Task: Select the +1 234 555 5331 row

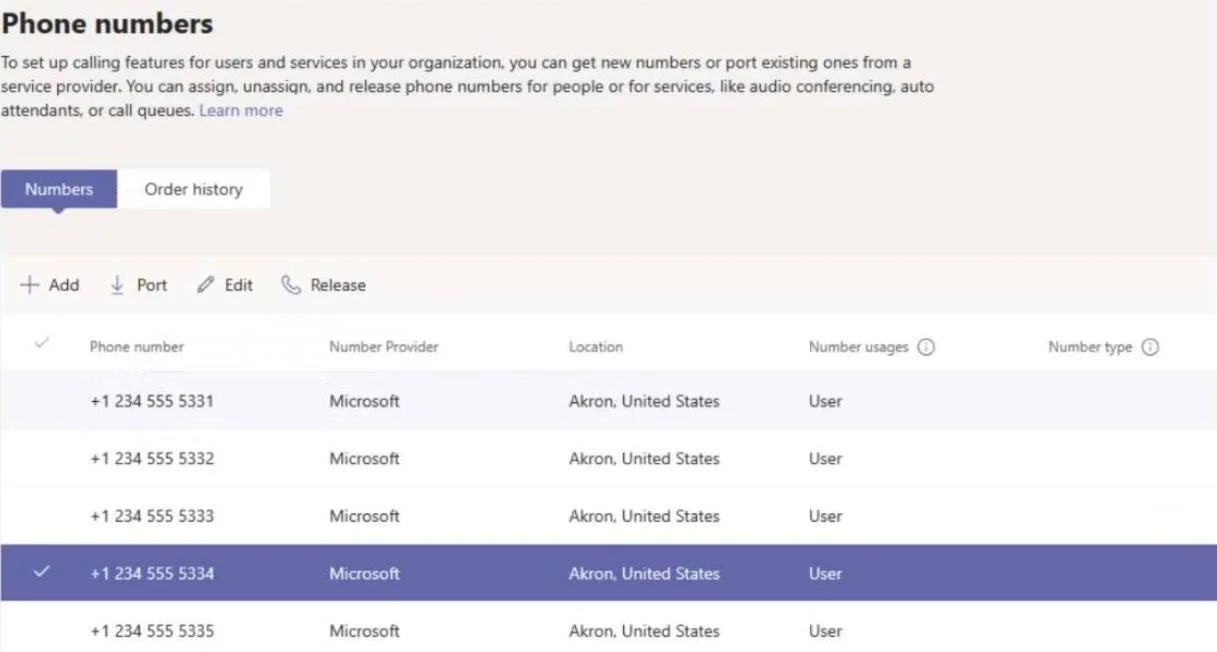Action: coord(608,401)
